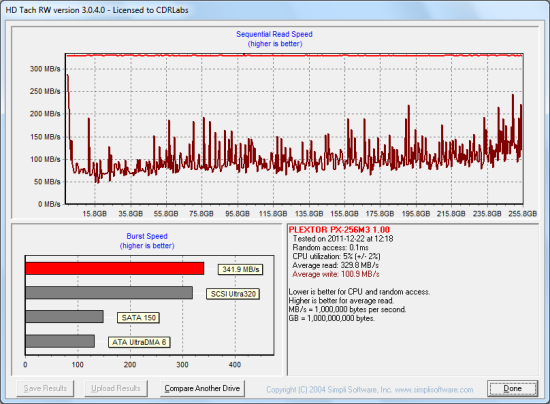The width and height of the screenshot is (550, 404).
Task: Click the 341.9 MB/s value label
Action: 240,269
